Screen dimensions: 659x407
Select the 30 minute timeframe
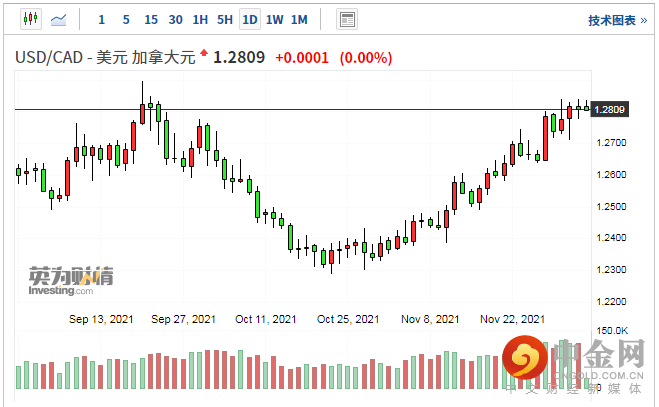click(x=175, y=20)
